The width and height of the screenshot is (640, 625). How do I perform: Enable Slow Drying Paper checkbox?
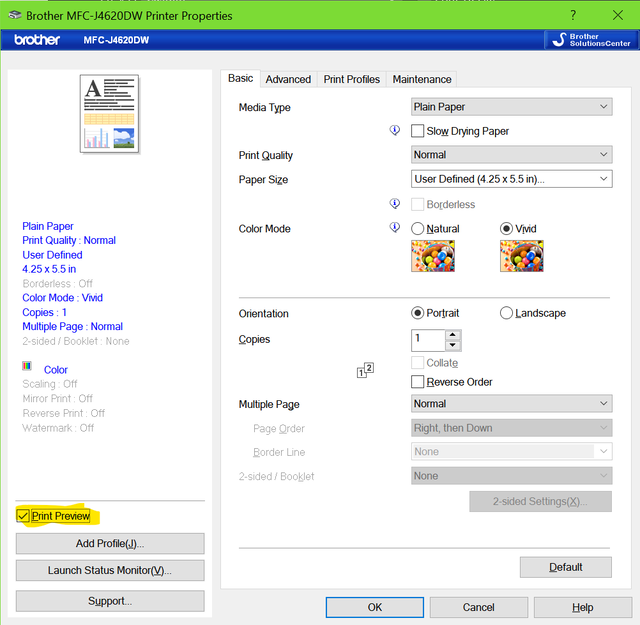[417, 131]
